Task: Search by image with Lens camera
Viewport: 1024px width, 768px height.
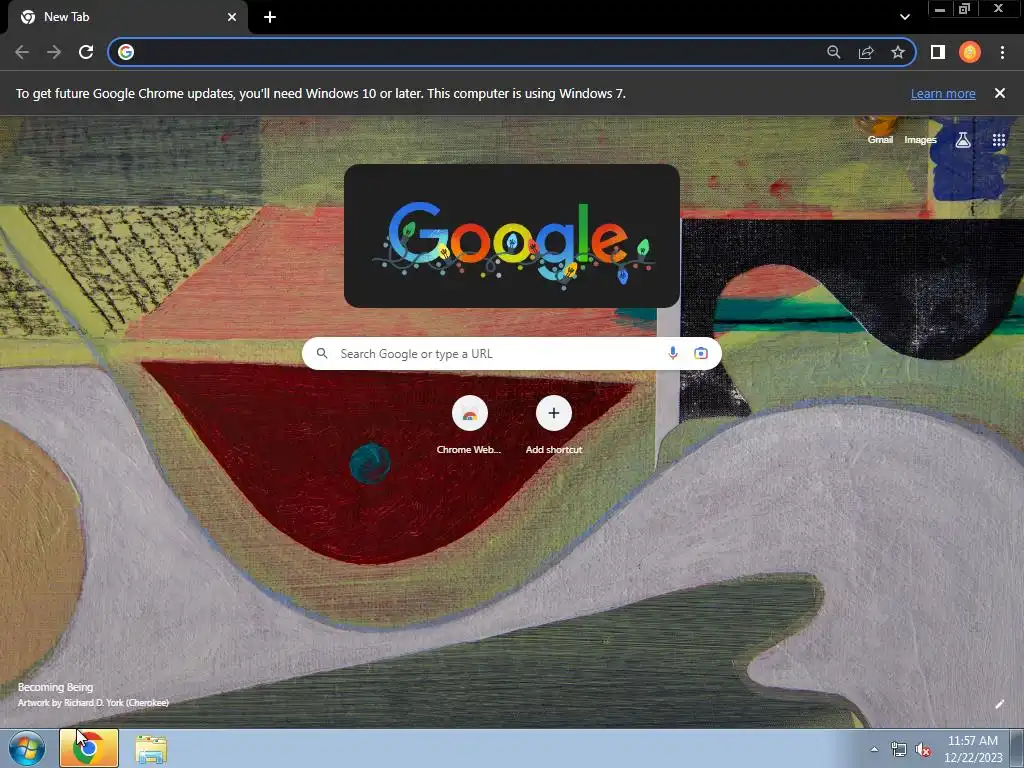Action: 701,353
